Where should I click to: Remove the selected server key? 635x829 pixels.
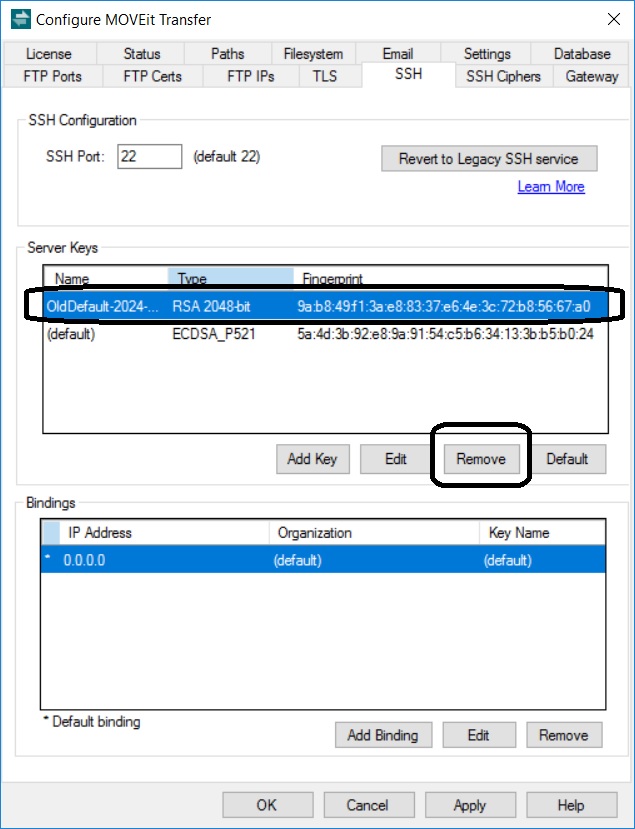[481, 459]
